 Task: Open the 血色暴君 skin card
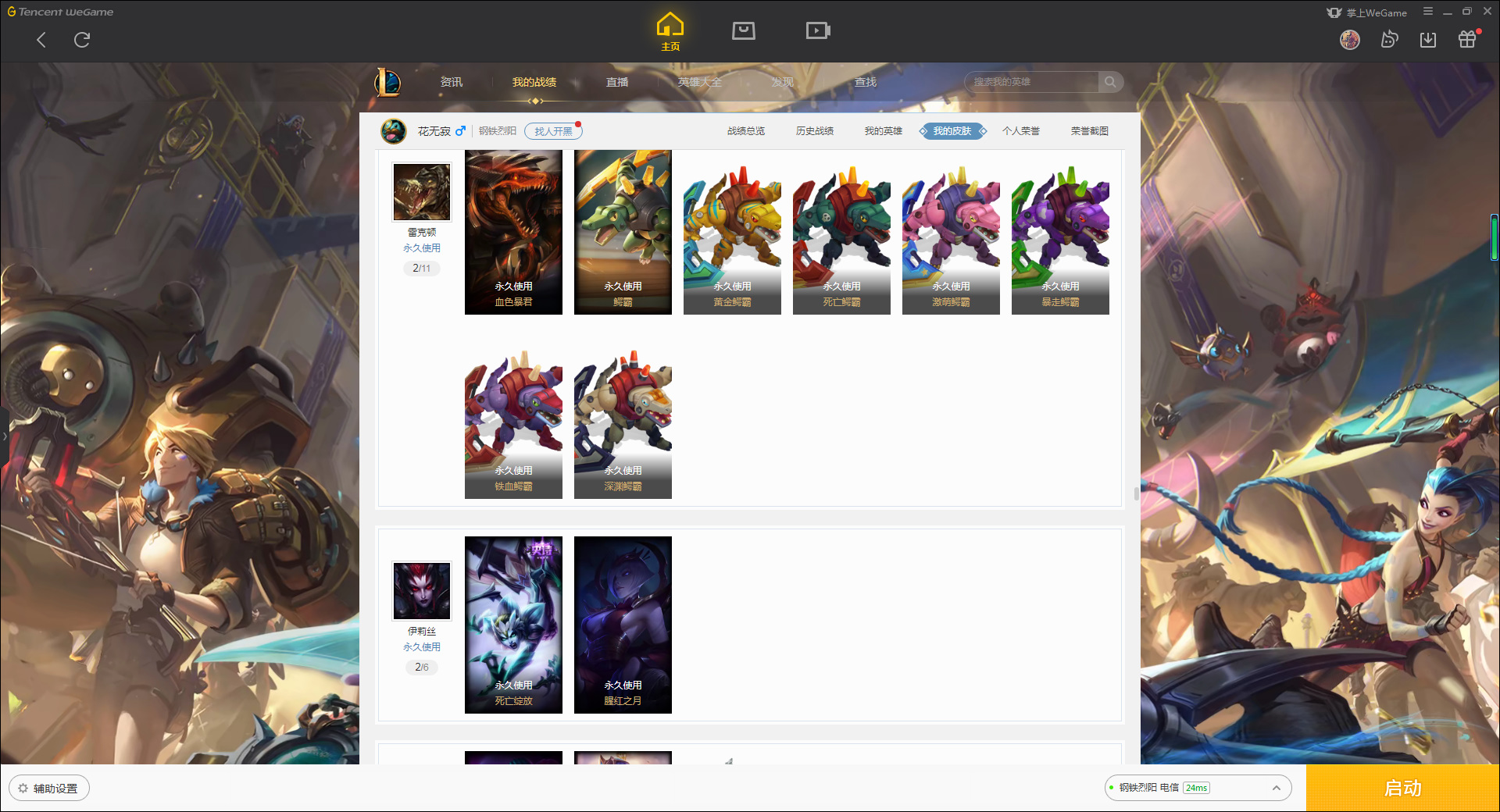tap(513, 232)
